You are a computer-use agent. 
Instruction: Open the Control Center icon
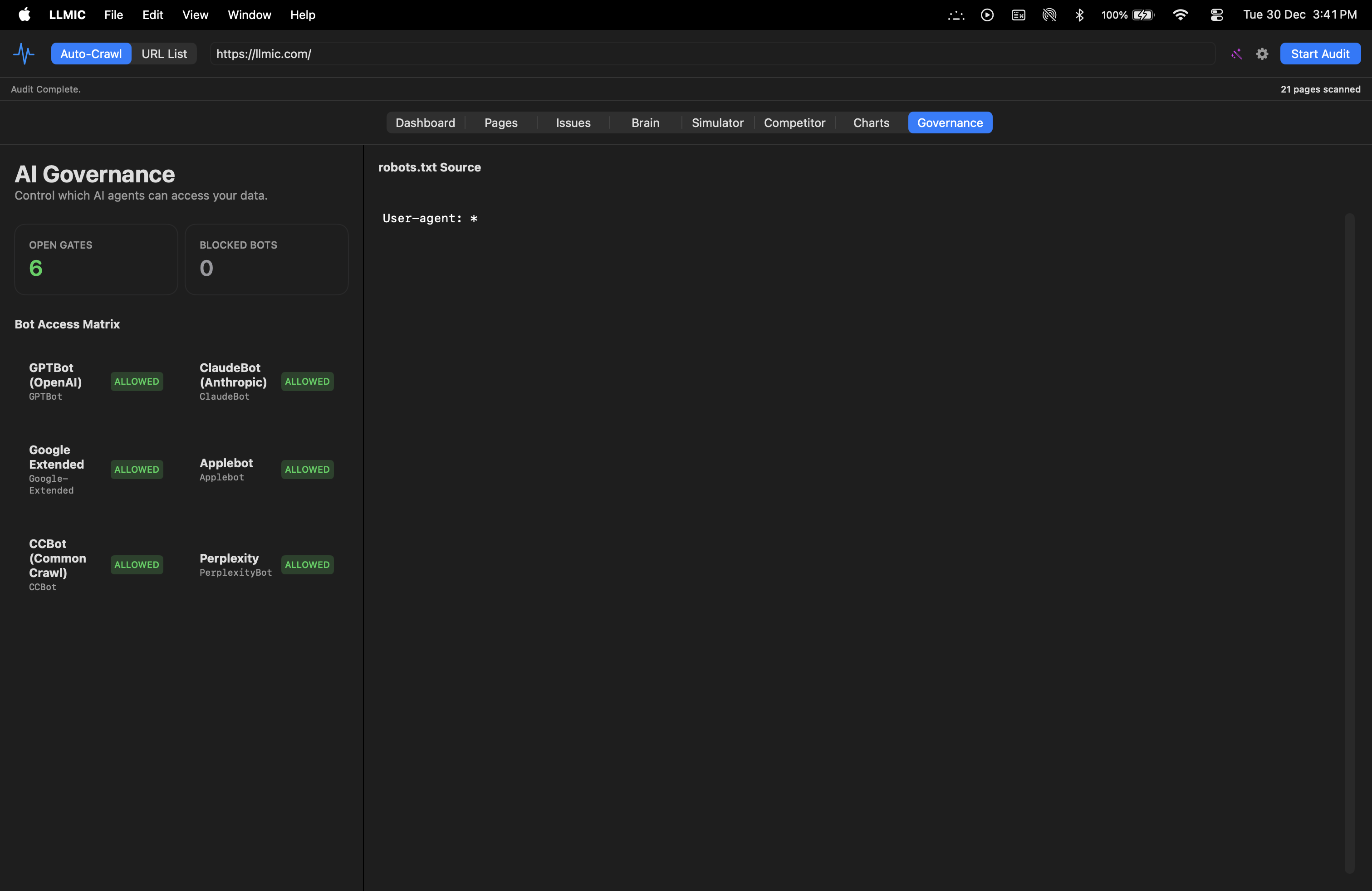(x=1216, y=15)
